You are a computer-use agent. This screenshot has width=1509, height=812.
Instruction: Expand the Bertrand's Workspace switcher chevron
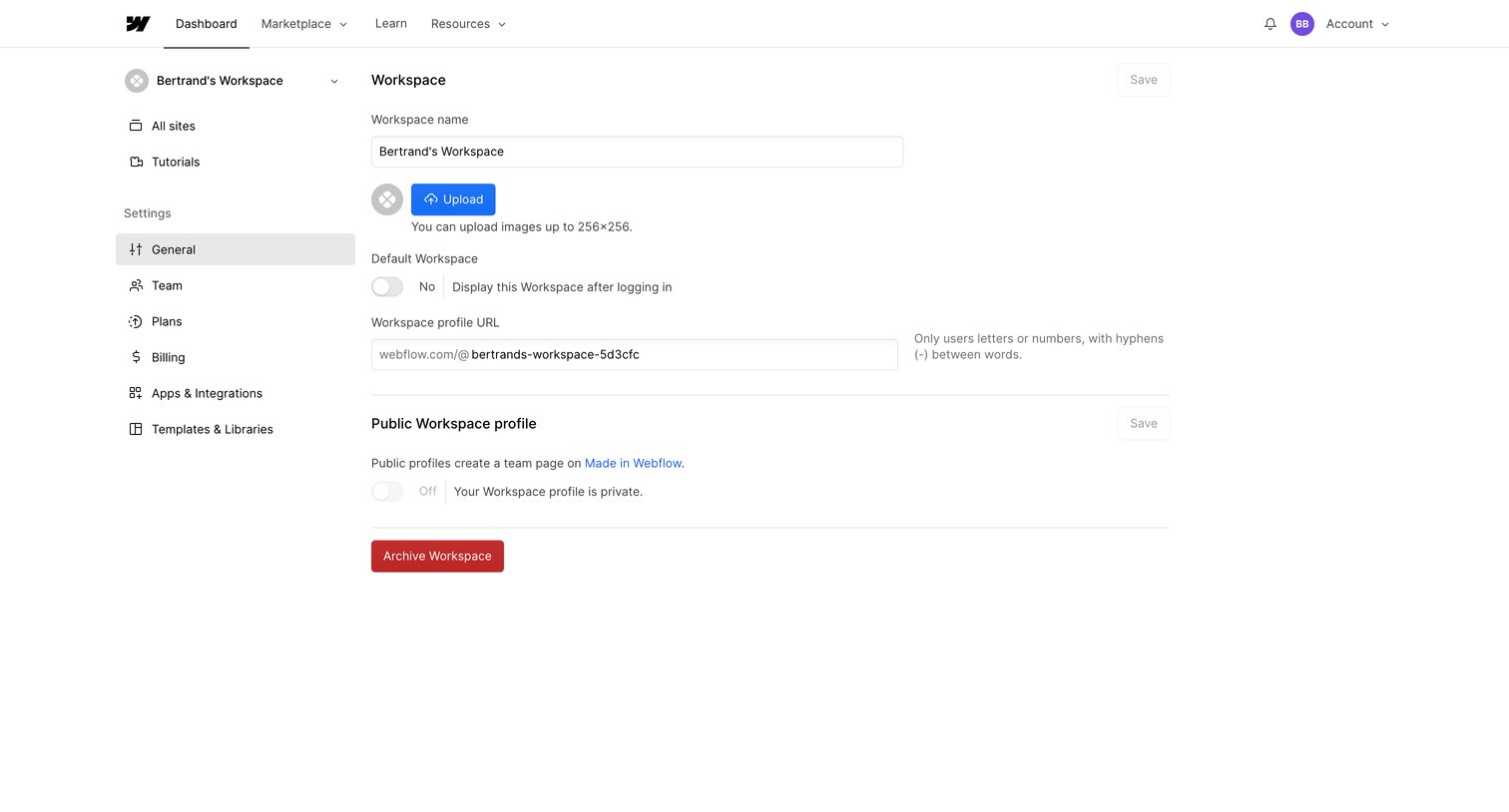pos(334,82)
